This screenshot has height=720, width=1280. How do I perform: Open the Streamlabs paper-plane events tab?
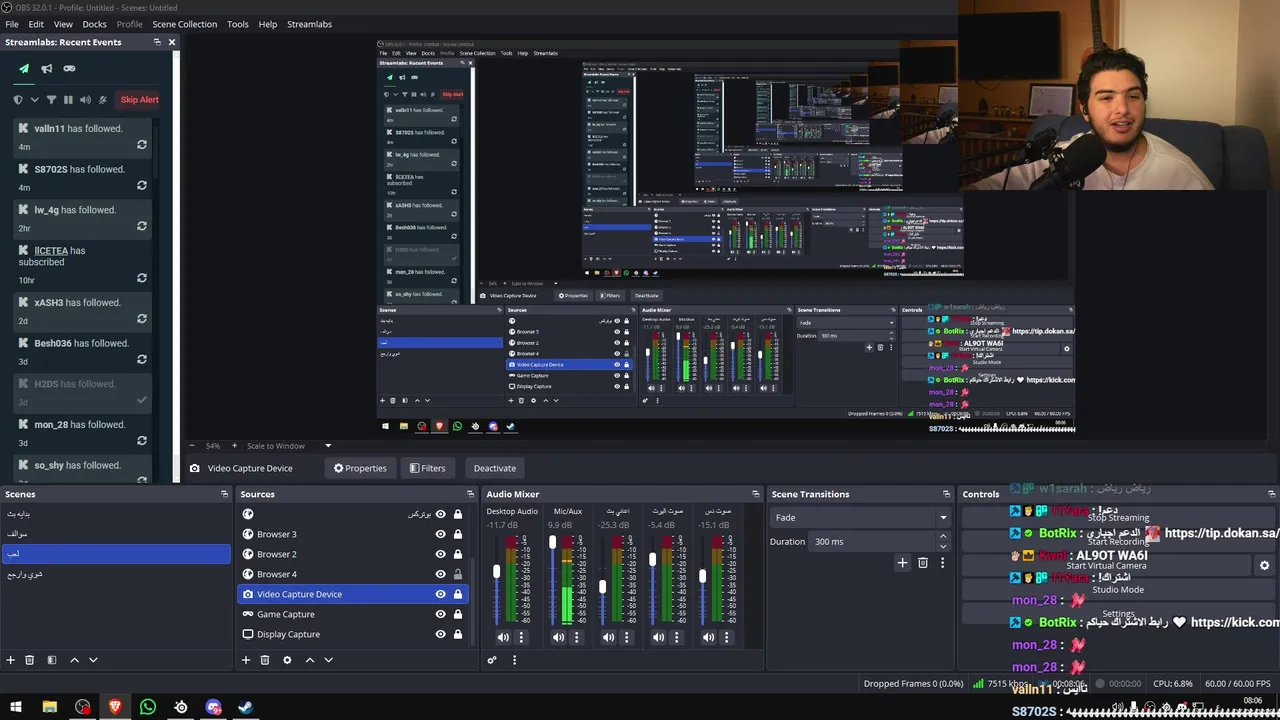(x=24, y=69)
